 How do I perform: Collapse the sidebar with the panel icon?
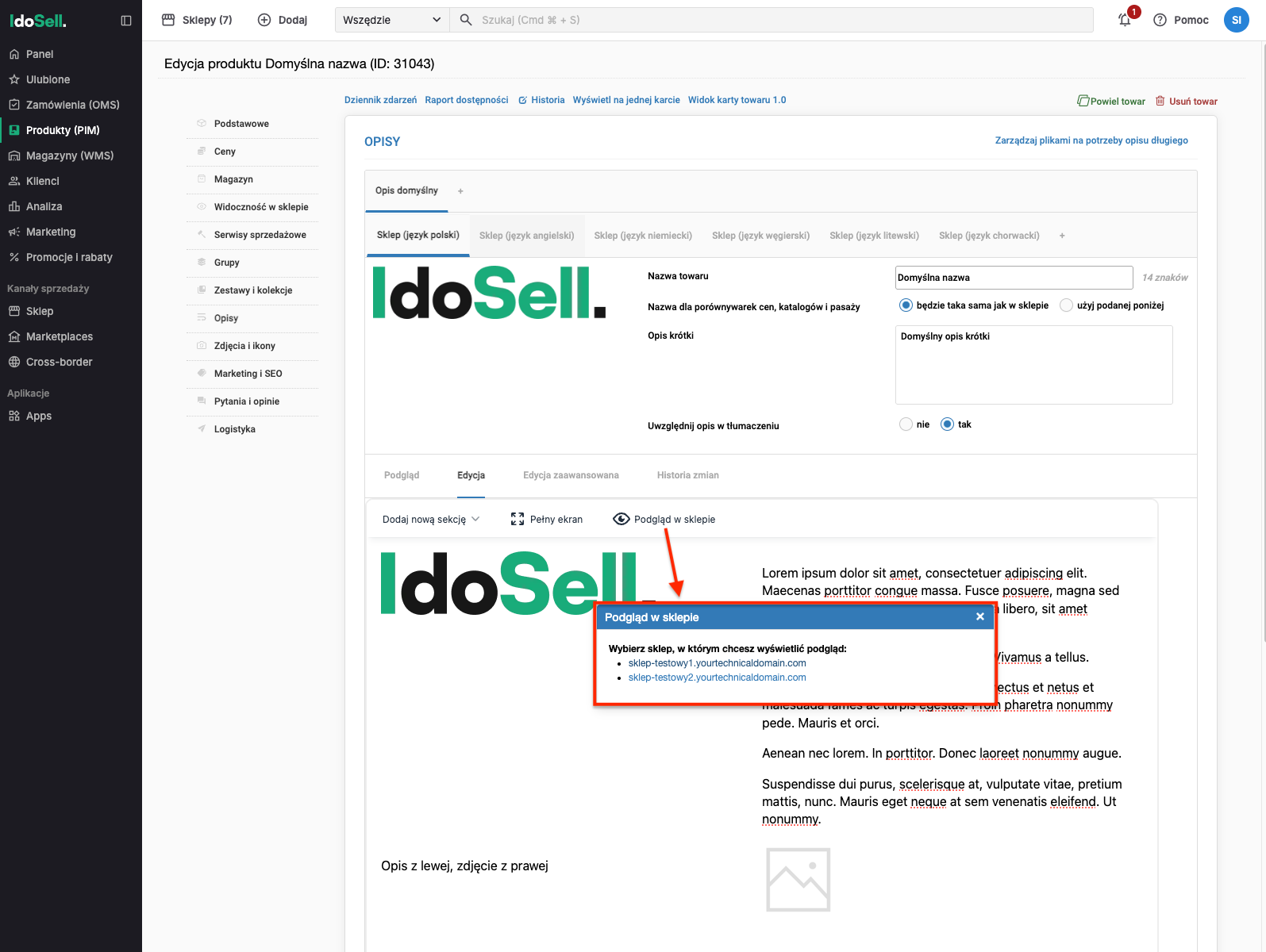point(126,21)
